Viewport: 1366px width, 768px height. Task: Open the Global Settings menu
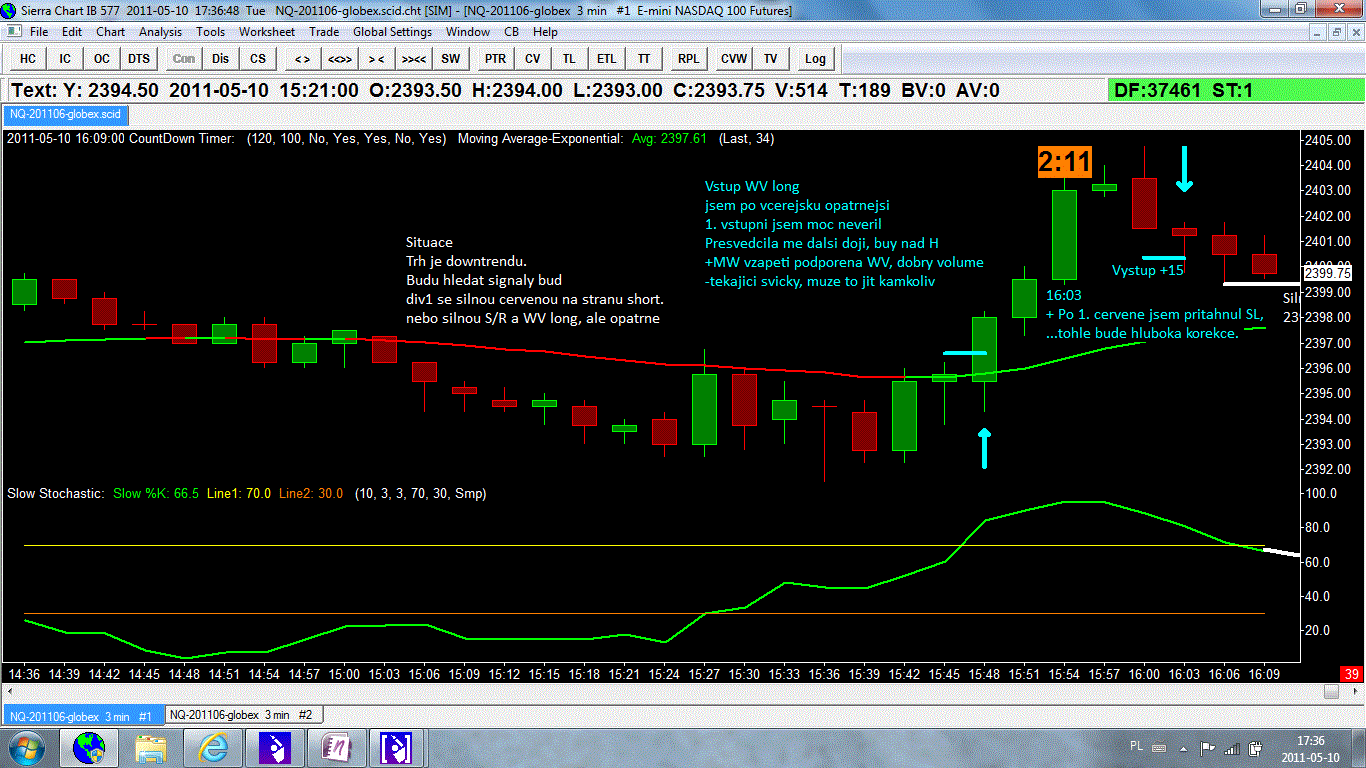pyautogui.click(x=392, y=32)
